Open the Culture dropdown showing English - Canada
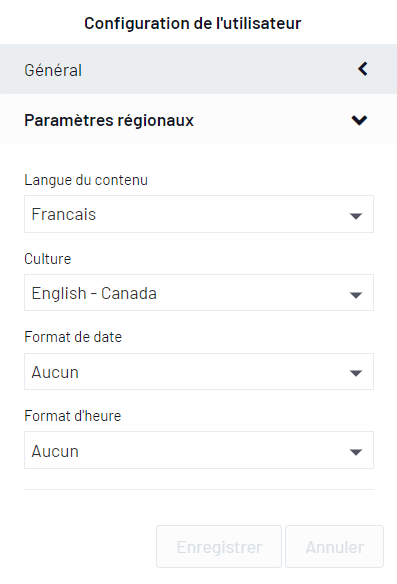Screen dimensions: 397x584 pyautogui.click(x=199, y=293)
